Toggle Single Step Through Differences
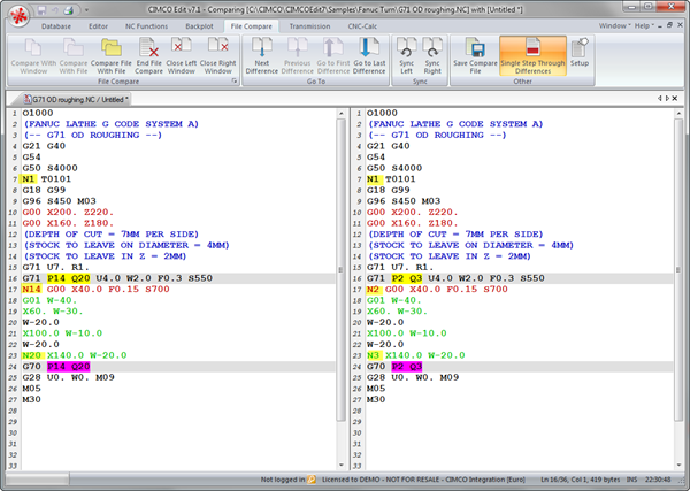The image size is (690, 491). coord(533,56)
